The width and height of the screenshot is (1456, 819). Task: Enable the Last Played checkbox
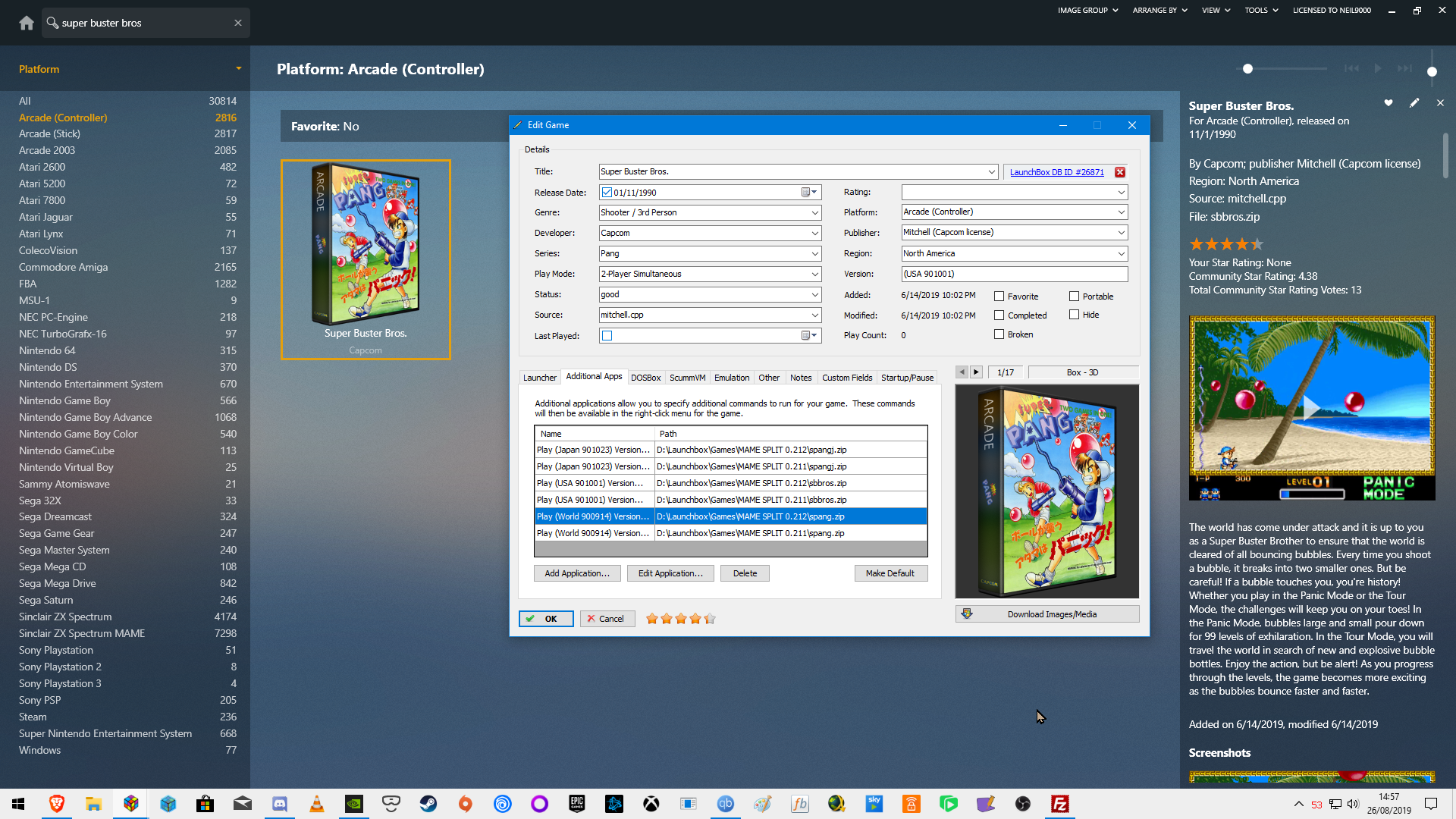pyautogui.click(x=607, y=335)
